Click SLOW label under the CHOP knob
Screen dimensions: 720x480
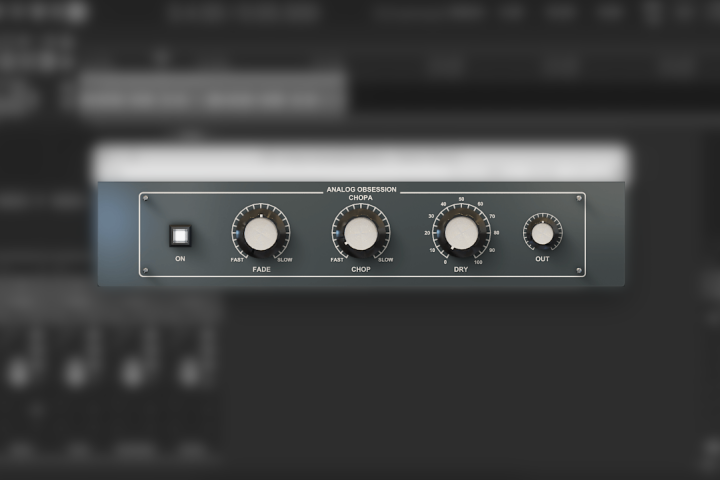pos(385,260)
